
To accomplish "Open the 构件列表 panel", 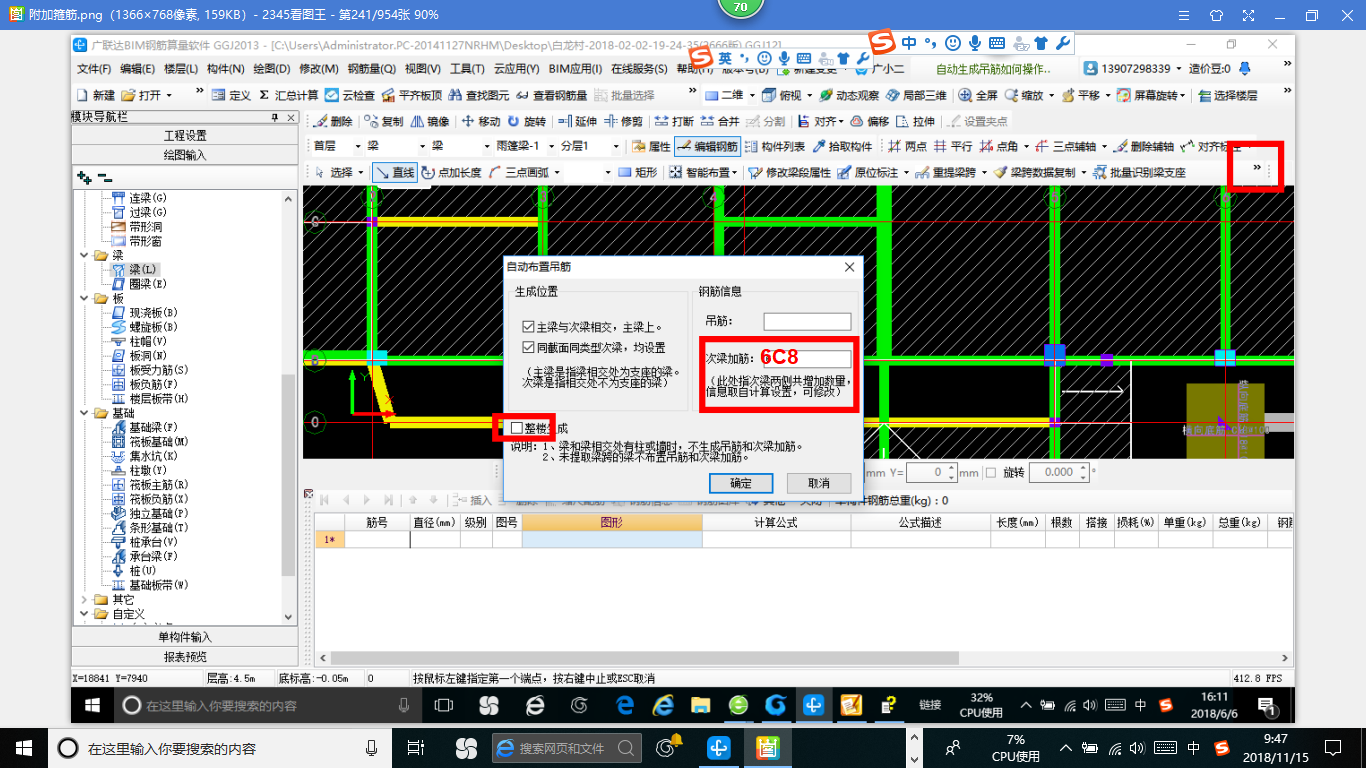I will (775, 146).
